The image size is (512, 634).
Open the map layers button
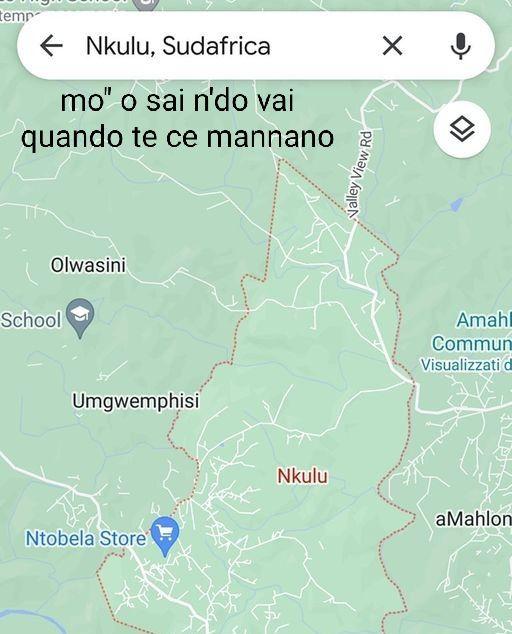462,129
